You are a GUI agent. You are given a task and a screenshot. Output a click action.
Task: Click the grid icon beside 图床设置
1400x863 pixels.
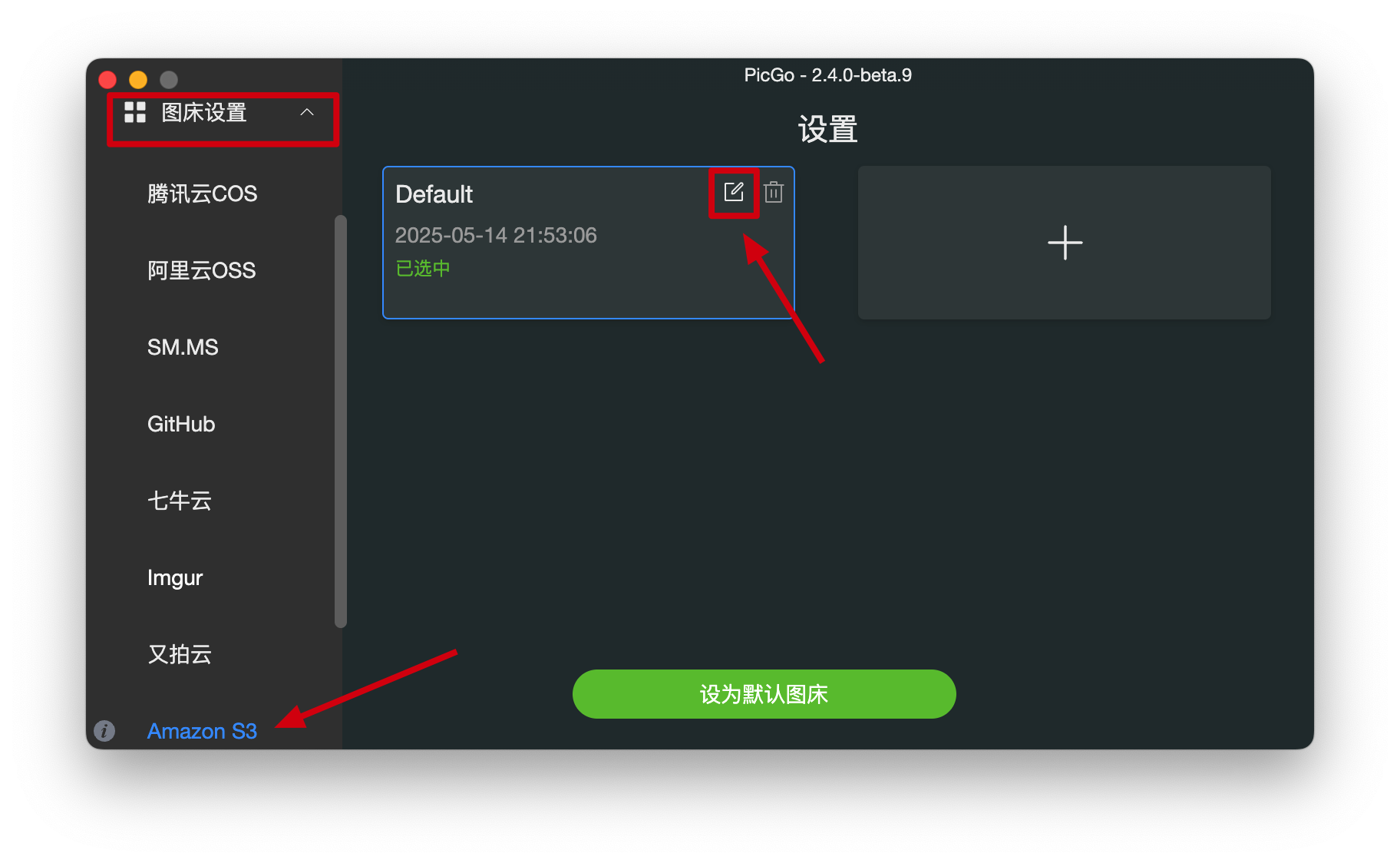tap(135, 112)
